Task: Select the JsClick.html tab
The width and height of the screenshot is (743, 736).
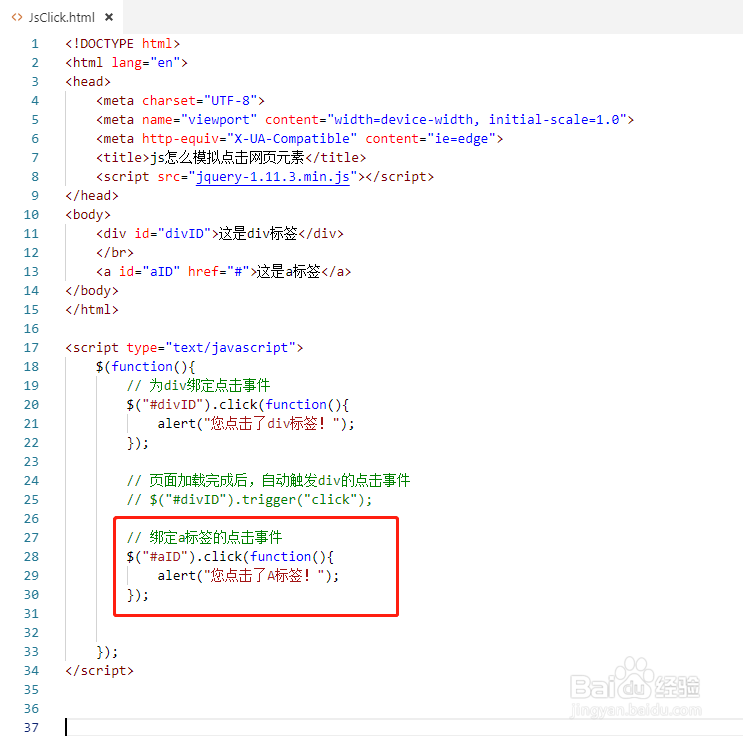Action: click(62, 18)
